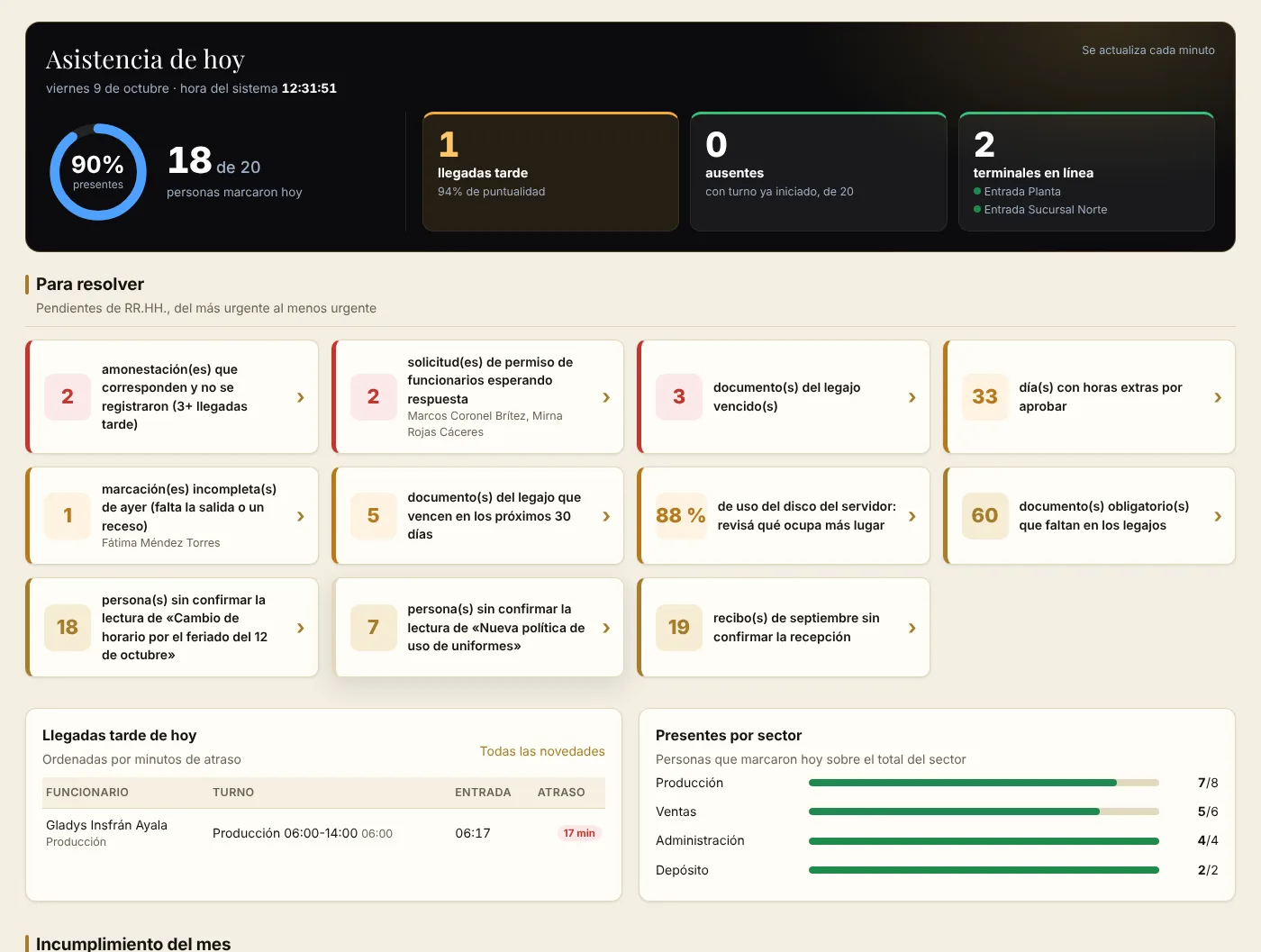Select the 7 Nueva política uniformes badge
This screenshot has width=1261, height=952.
coord(373,628)
